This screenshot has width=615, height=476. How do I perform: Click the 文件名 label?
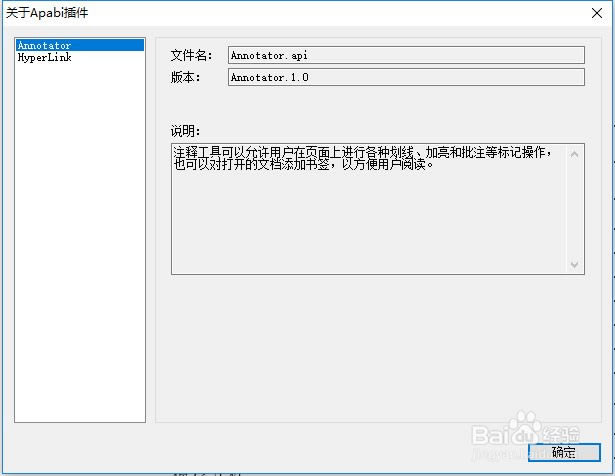pyautogui.click(x=191, y=55)
